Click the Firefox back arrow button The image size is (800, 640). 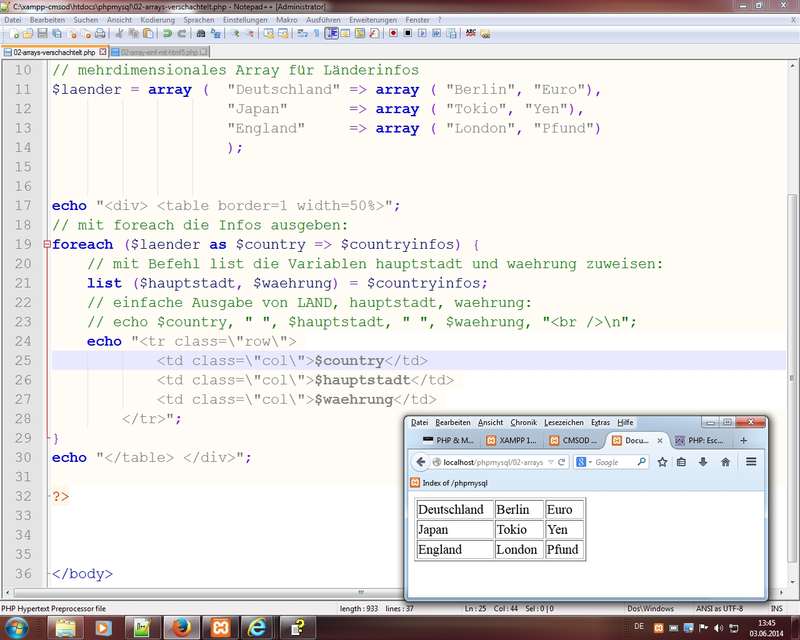[422, 462]
